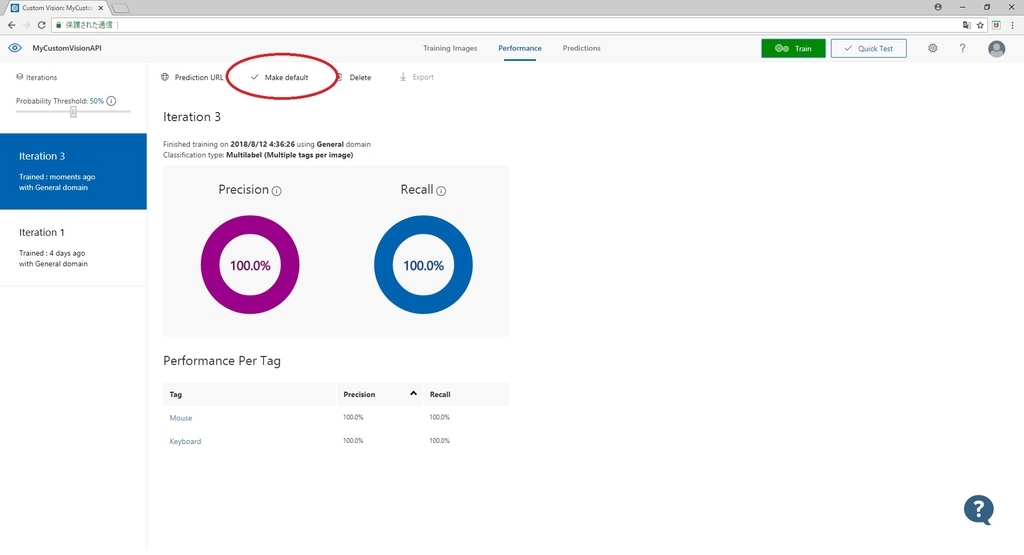Open a new browser tab
Screen dimensions: 1024x555
click(x=121, y=8)
